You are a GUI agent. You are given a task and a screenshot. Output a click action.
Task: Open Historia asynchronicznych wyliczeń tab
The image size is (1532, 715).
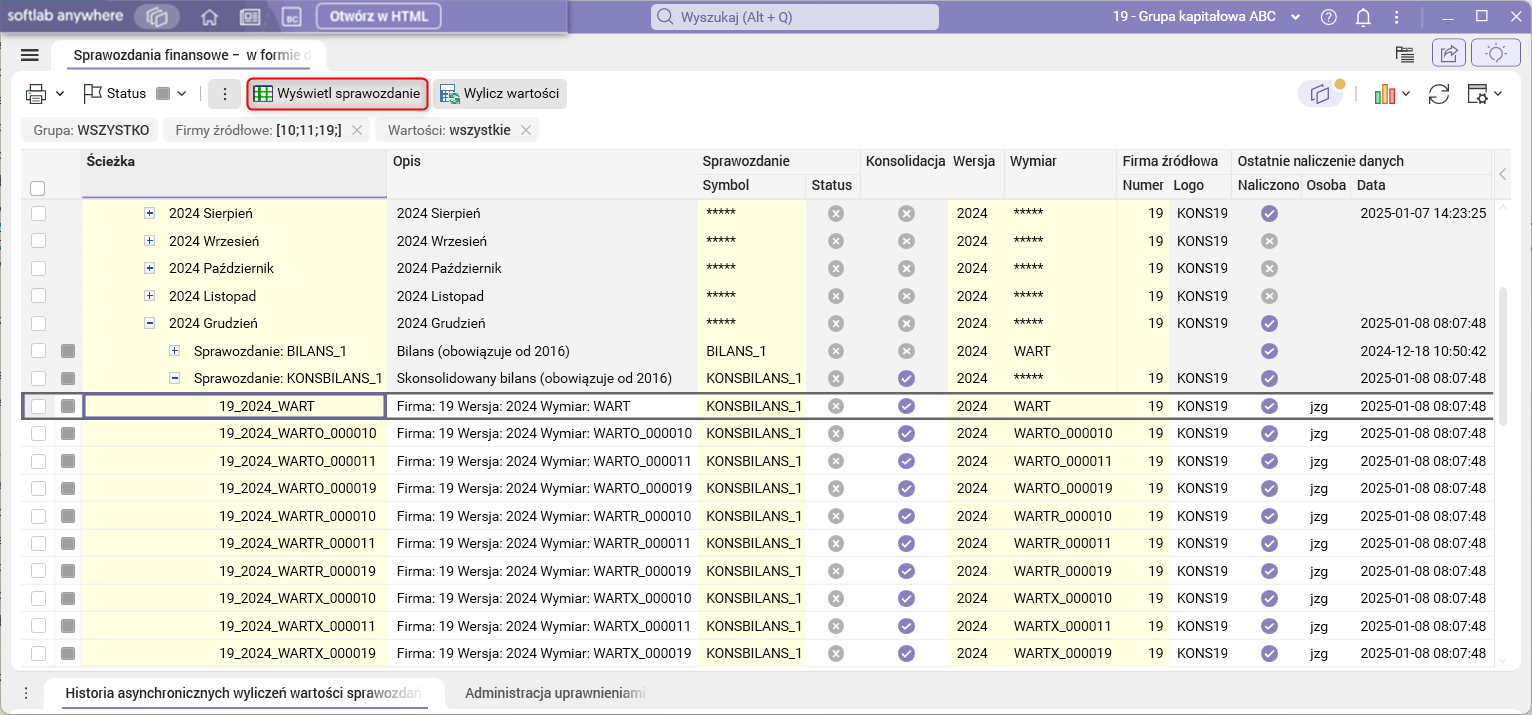click(243, 693)
